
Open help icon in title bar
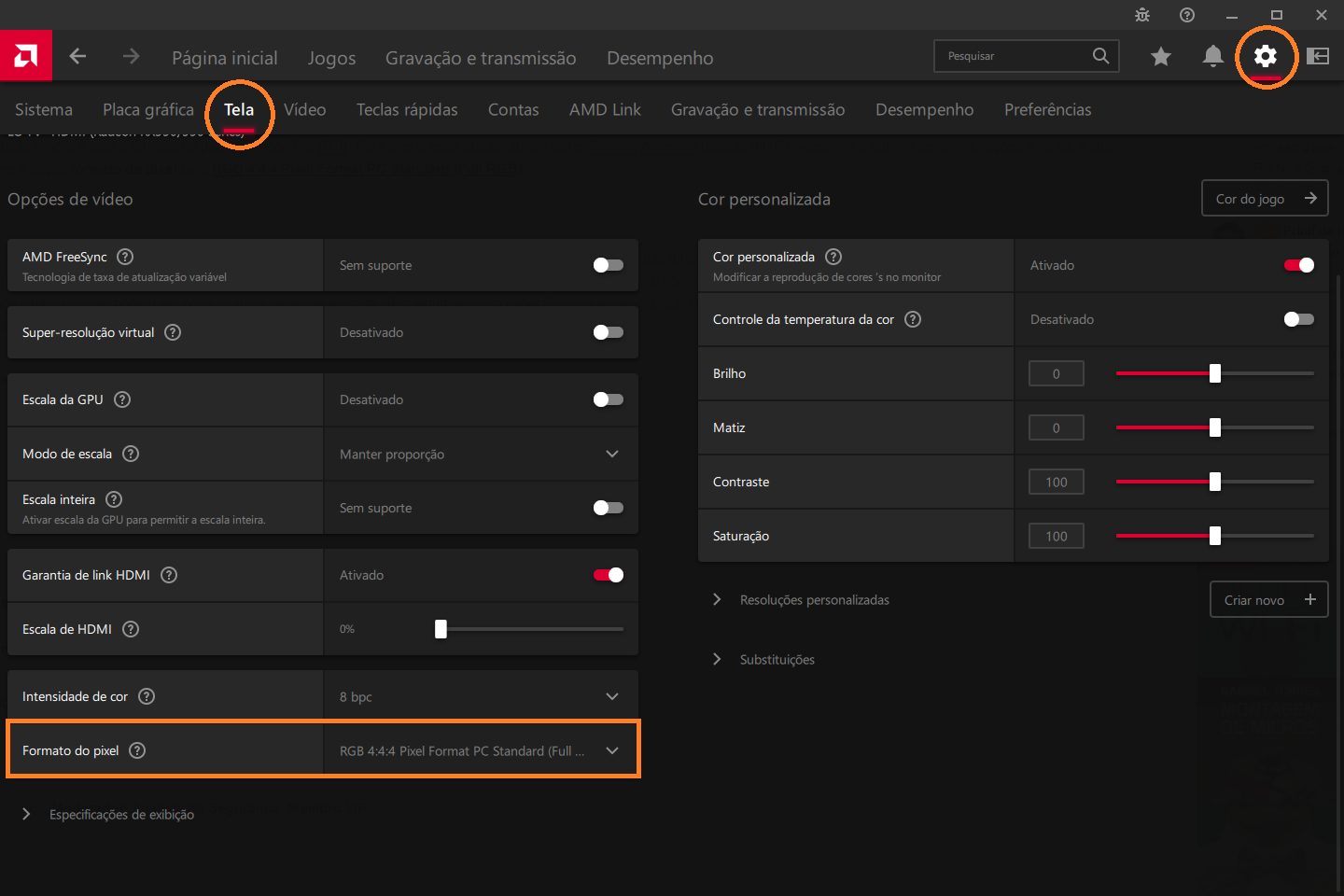click(x=1187, y=15)
